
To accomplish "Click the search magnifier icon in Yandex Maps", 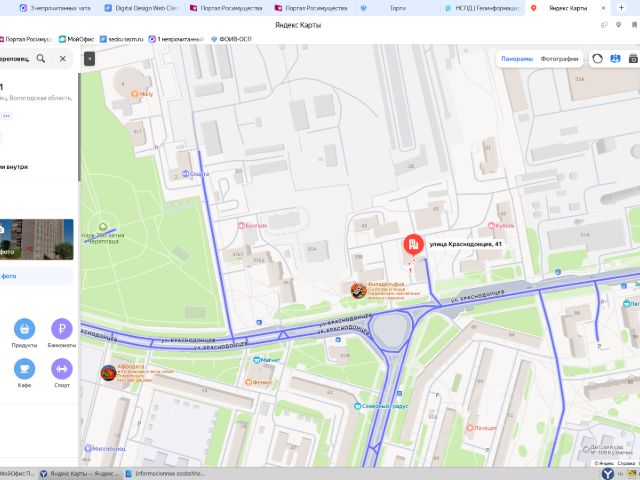I will tap(41, 58).
